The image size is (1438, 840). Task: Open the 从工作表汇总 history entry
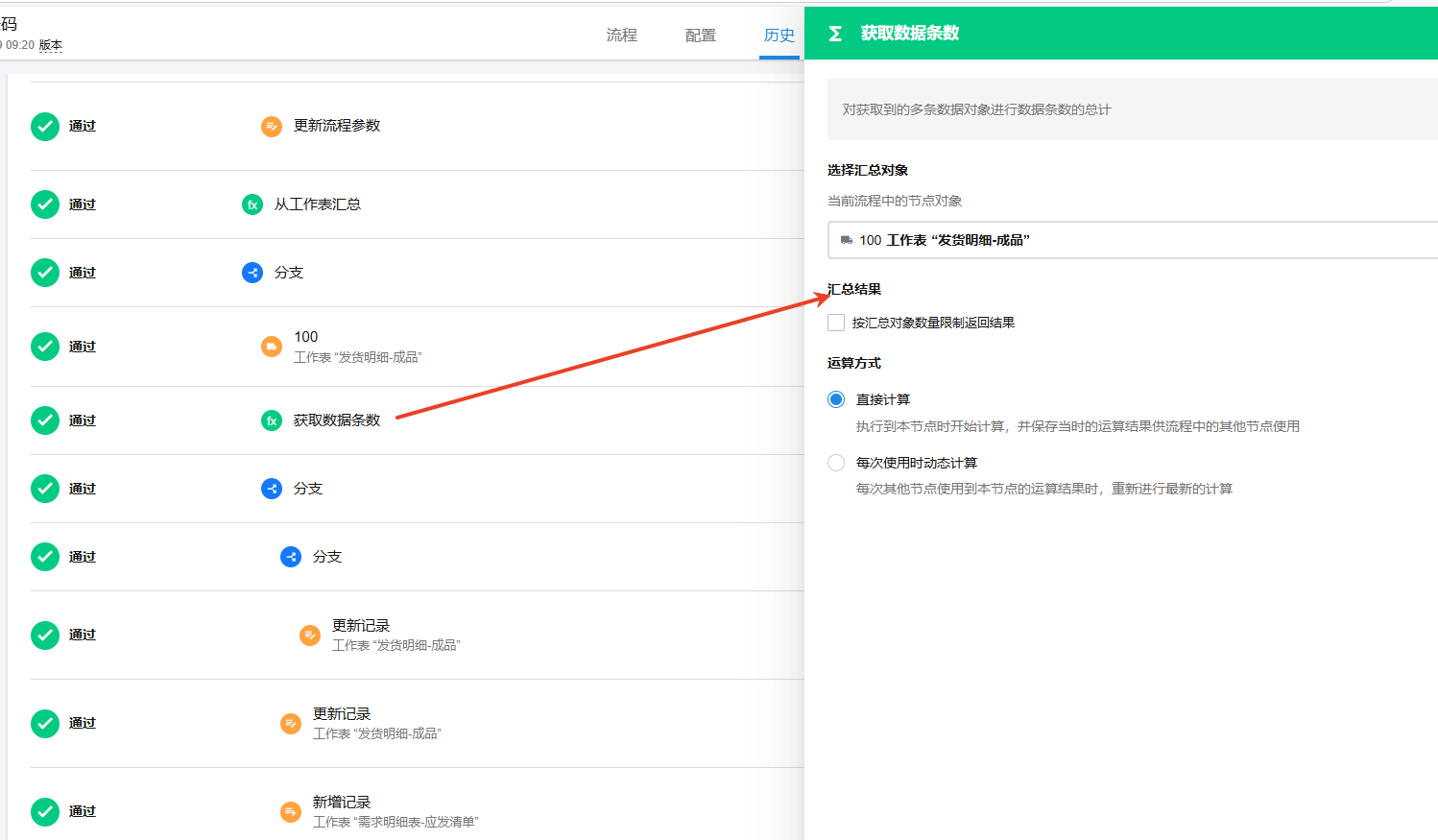pyautogui.click(x=318, y=204)
